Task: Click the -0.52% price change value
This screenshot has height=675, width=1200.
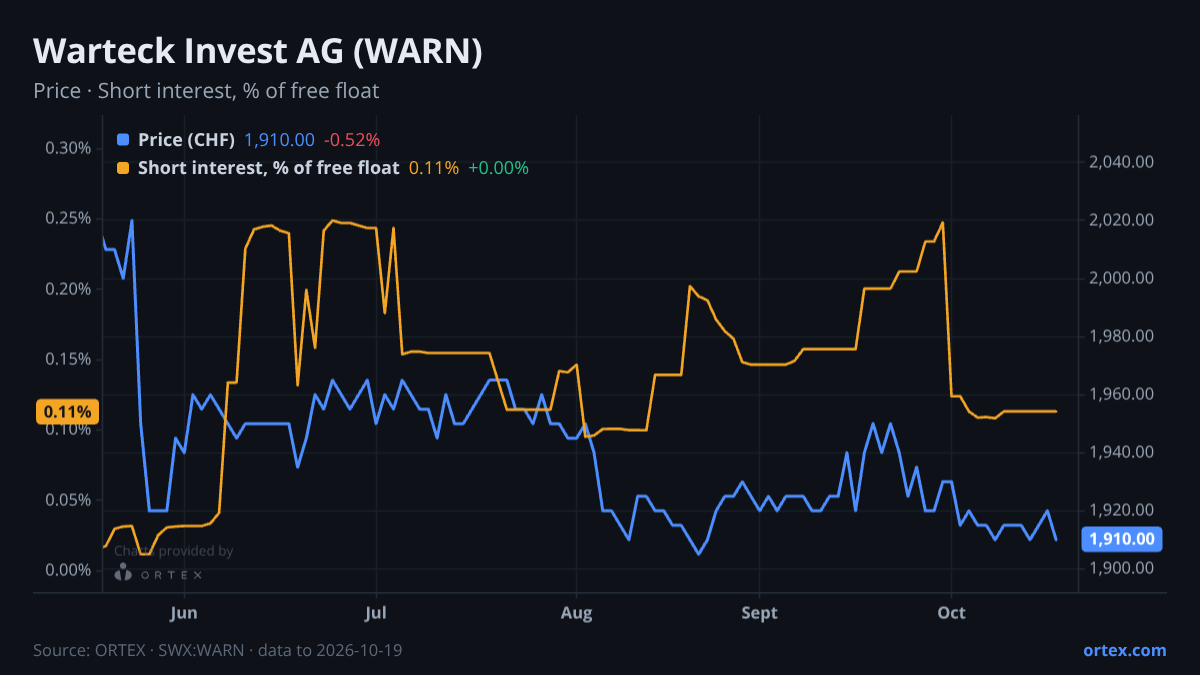Action: (352, 140)
